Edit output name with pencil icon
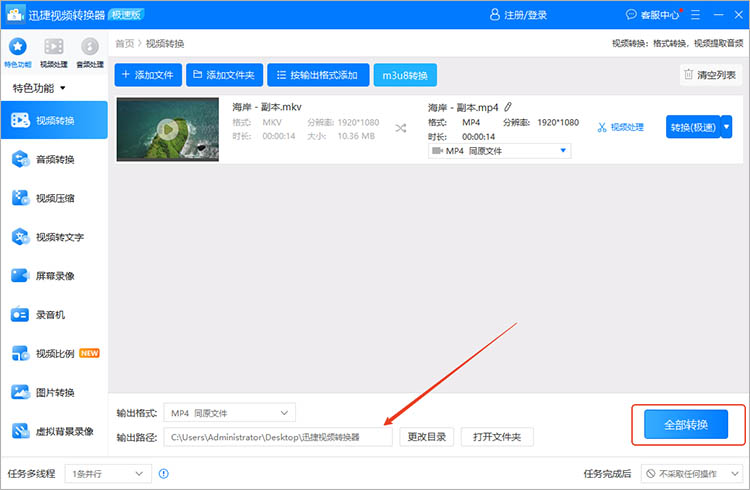Screen dimensions: 750x490 click(508, 107)
